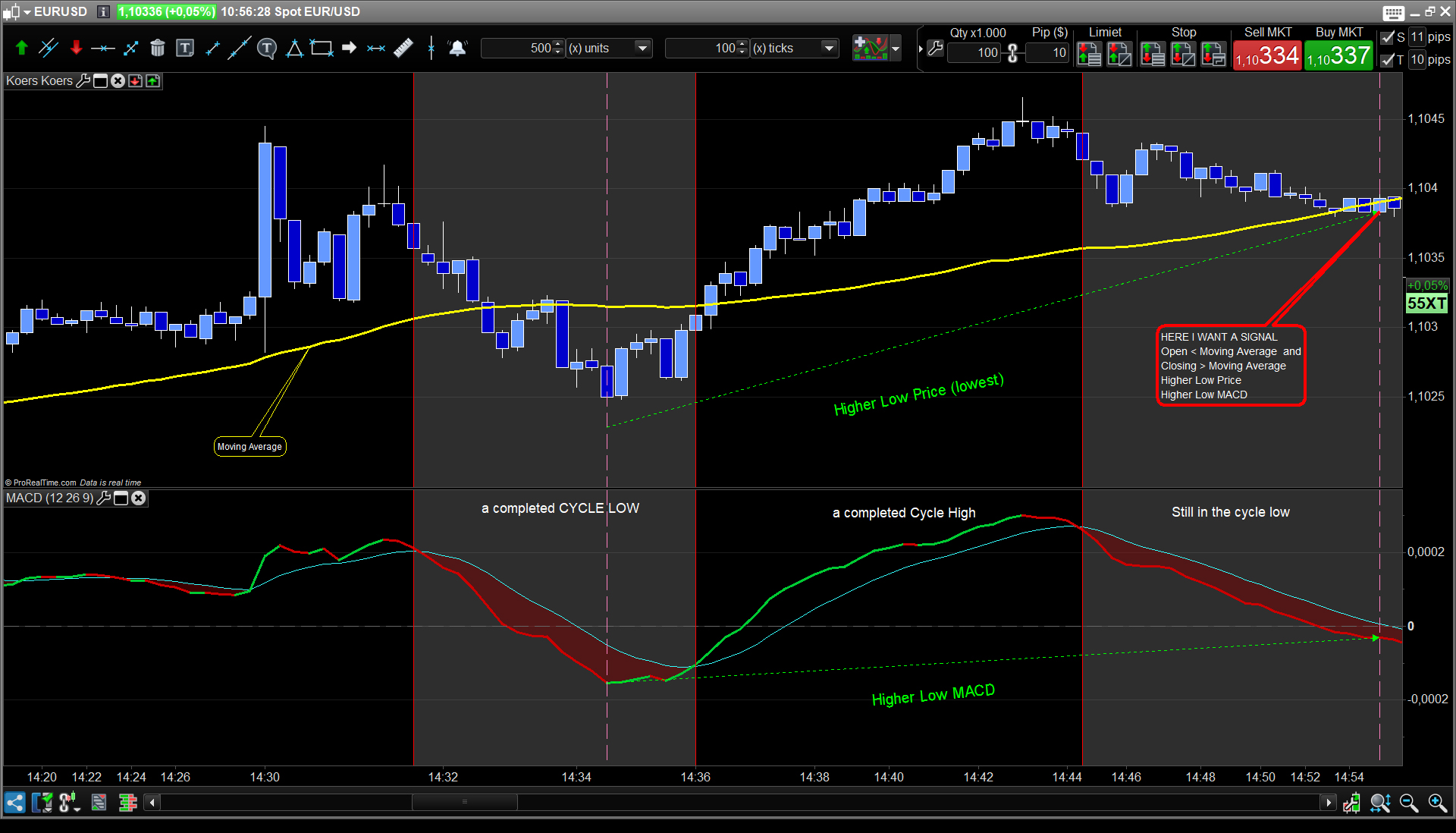Select the triangle drawing tool
1456x833 pixels.
[294, 49]
